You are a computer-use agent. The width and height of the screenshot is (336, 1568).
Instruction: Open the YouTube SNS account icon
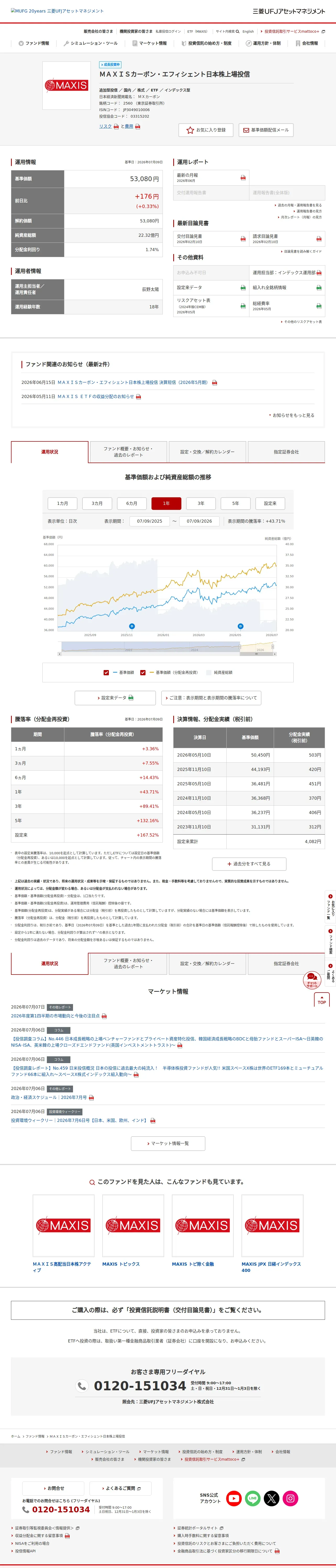click(x=234, y=1498)
